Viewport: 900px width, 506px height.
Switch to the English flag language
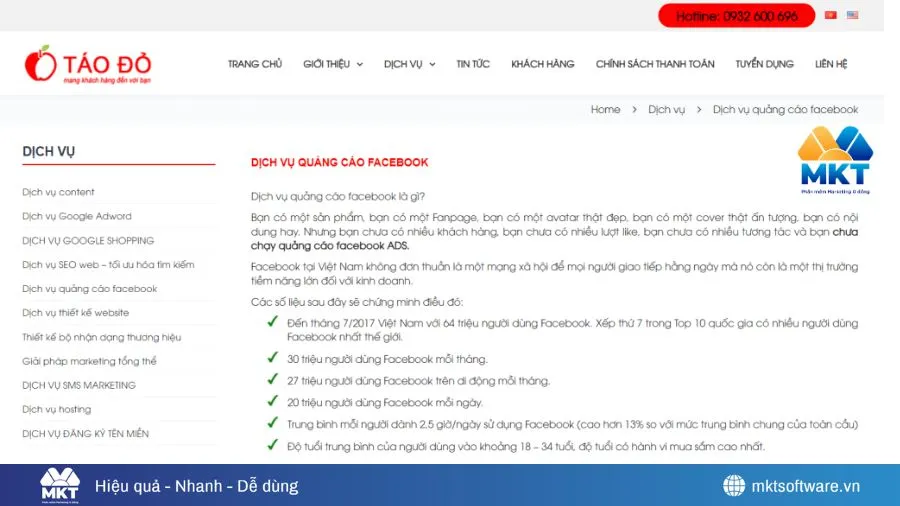(852, 15)
